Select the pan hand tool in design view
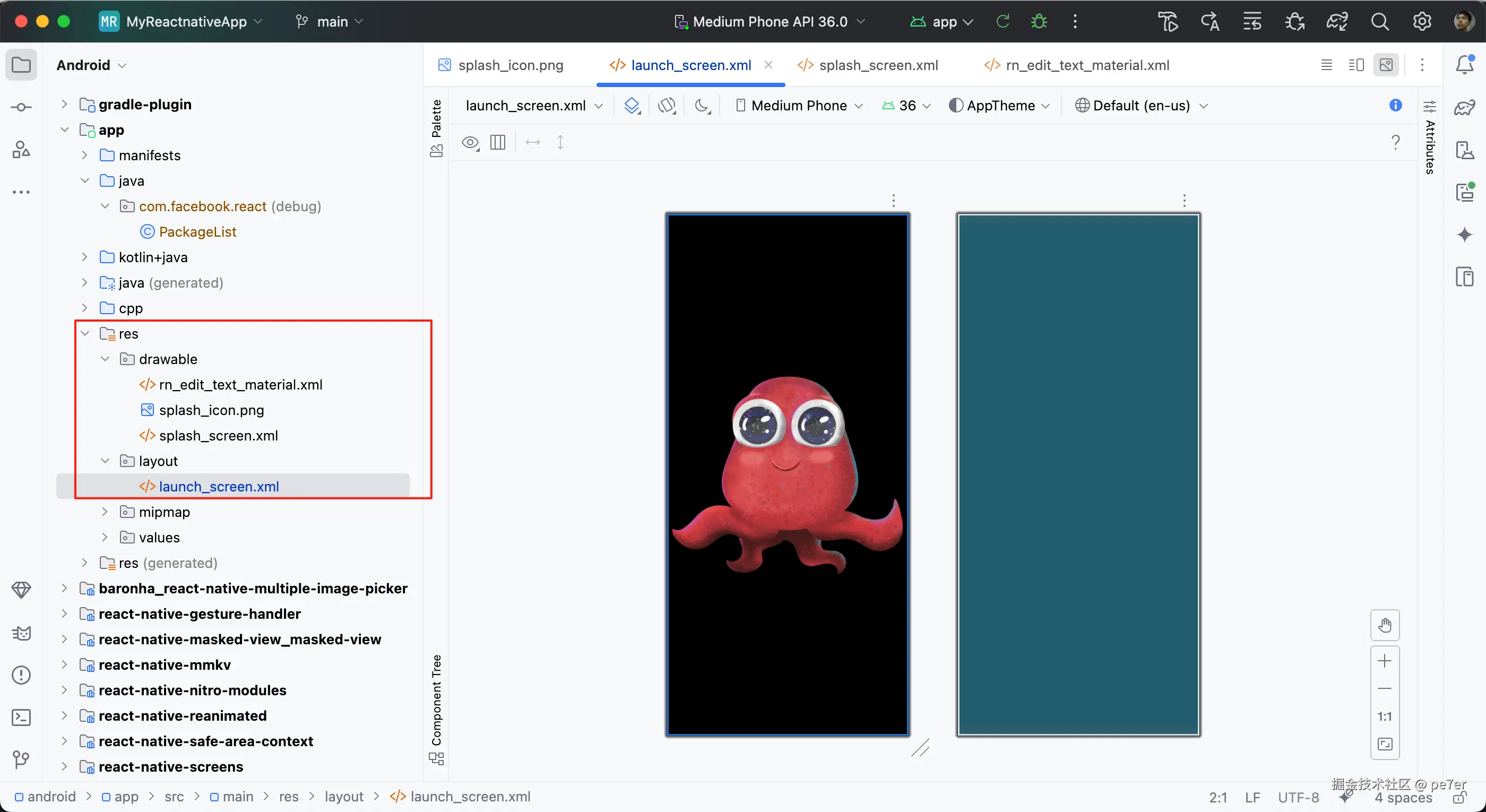This screenshot has width=1486, height=812. click(1385, 625)
